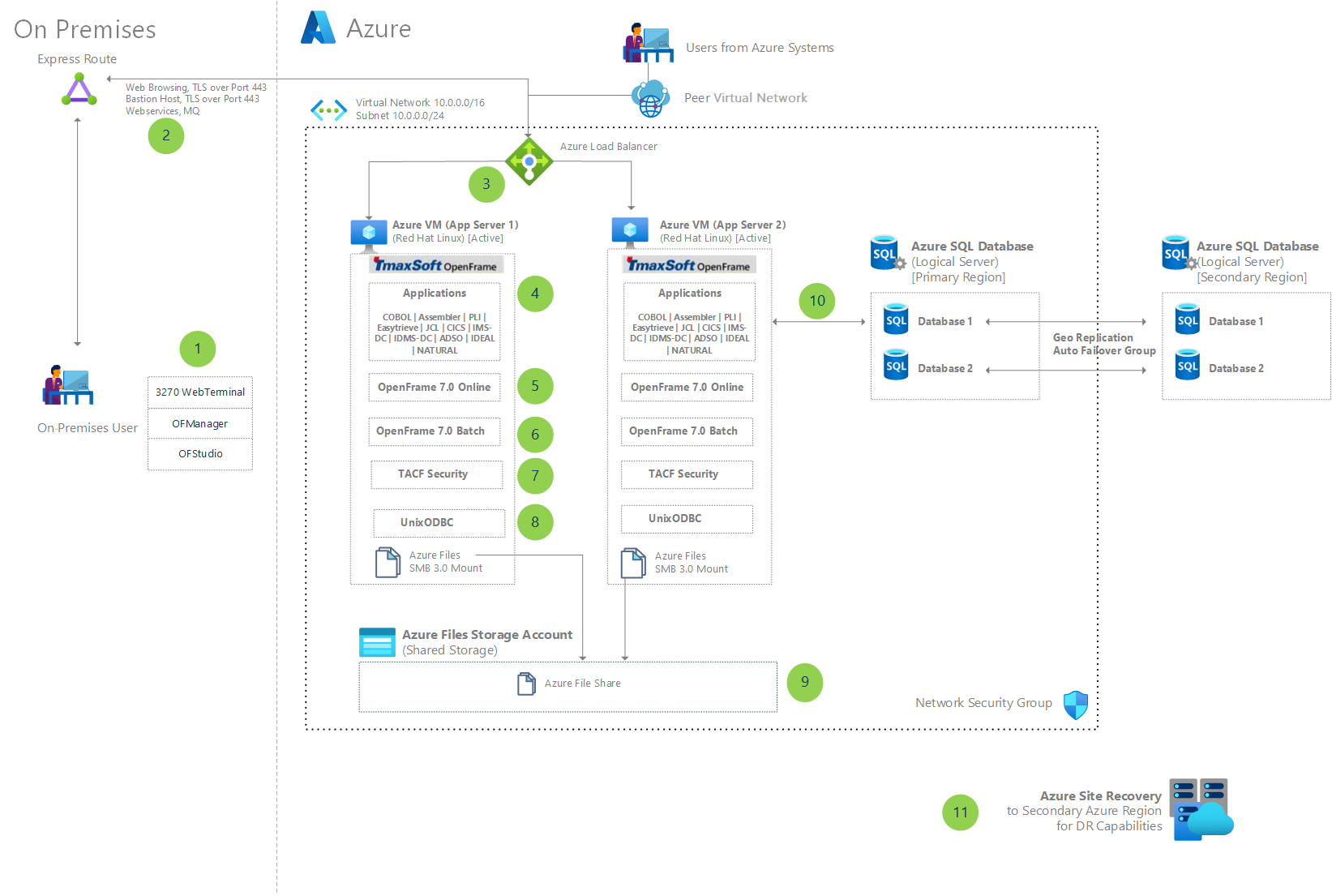The width and height of the screenshot is (1332, 896).
Task: Click the Virtual Network subnet icon
Action: point(328,109)
